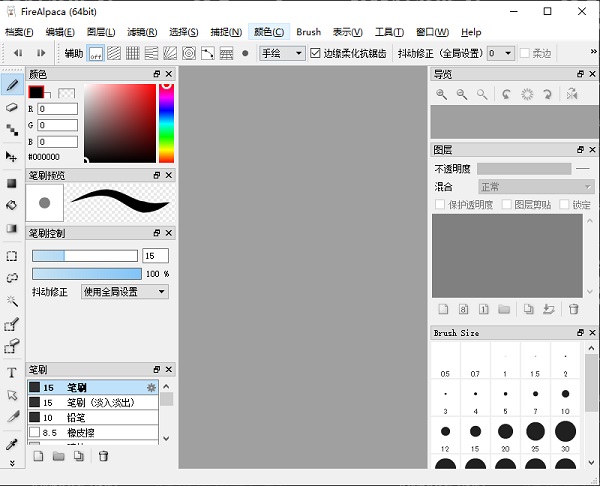The height and width of the screenshot is (486, 600).
Task: Select the Bucket fill tool
Action: click(x=12, y=205)
